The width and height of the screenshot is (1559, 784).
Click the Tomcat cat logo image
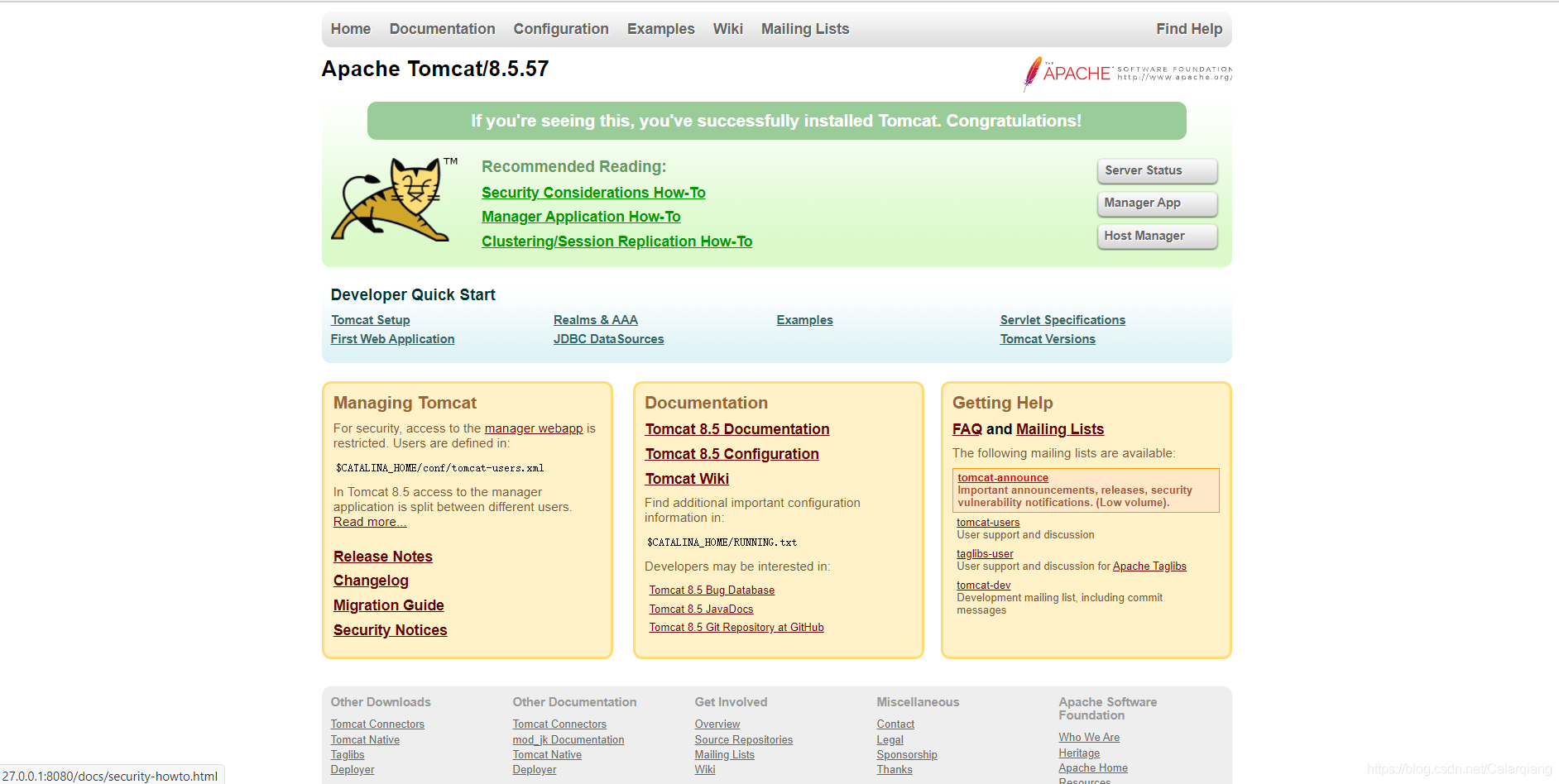point(393,200)
